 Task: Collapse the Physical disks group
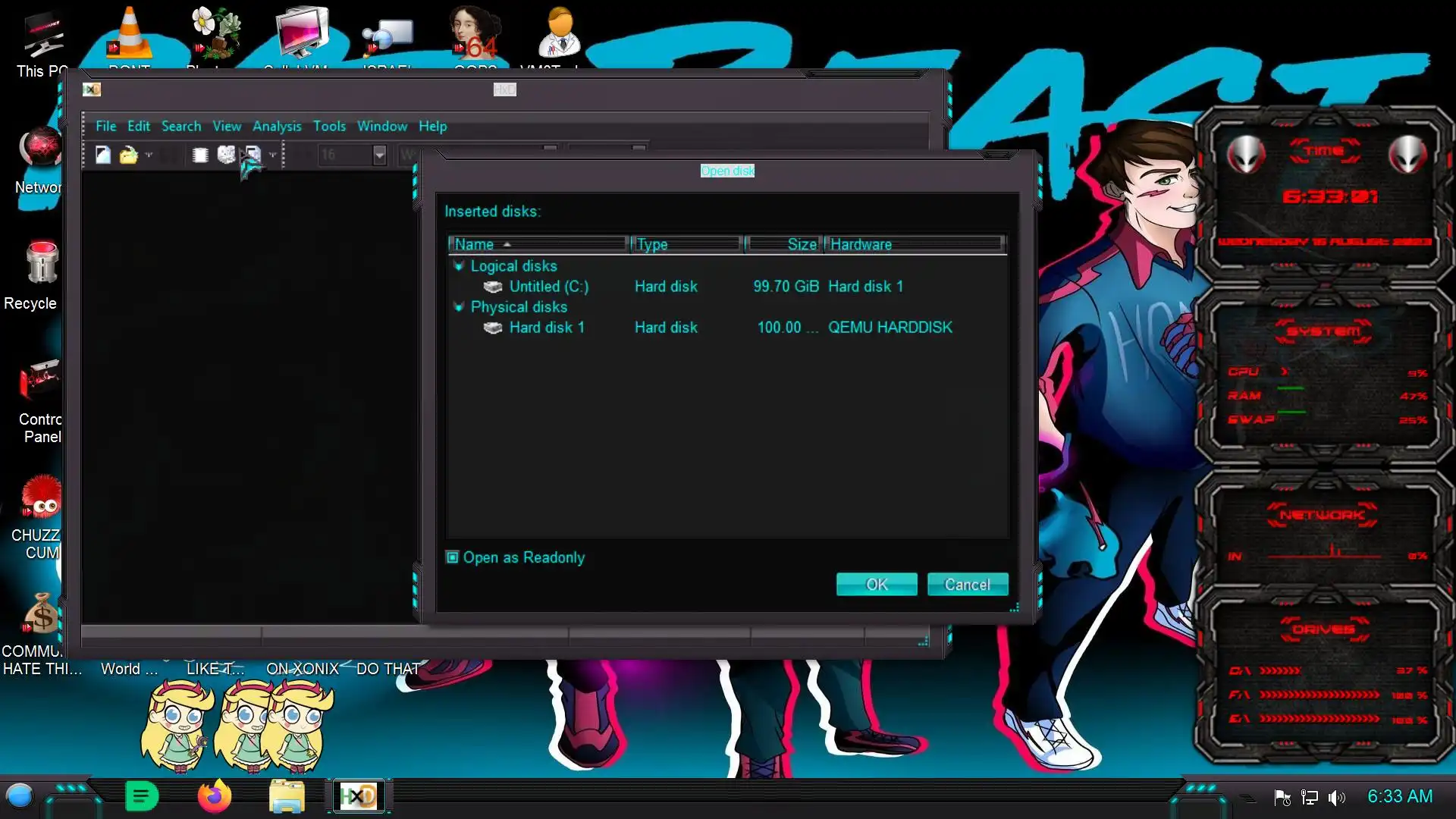point(458,307)
